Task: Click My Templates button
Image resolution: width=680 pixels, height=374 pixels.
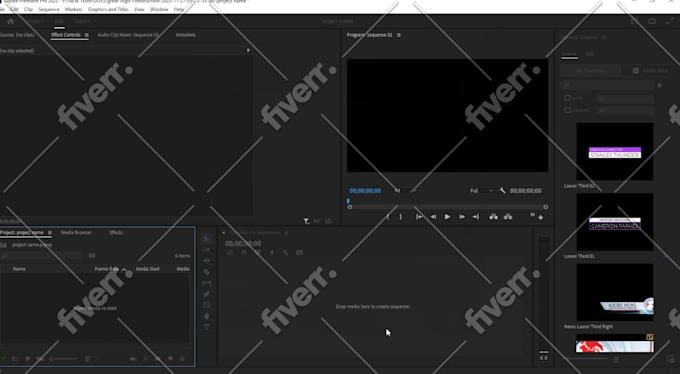Action: [590, 71]
